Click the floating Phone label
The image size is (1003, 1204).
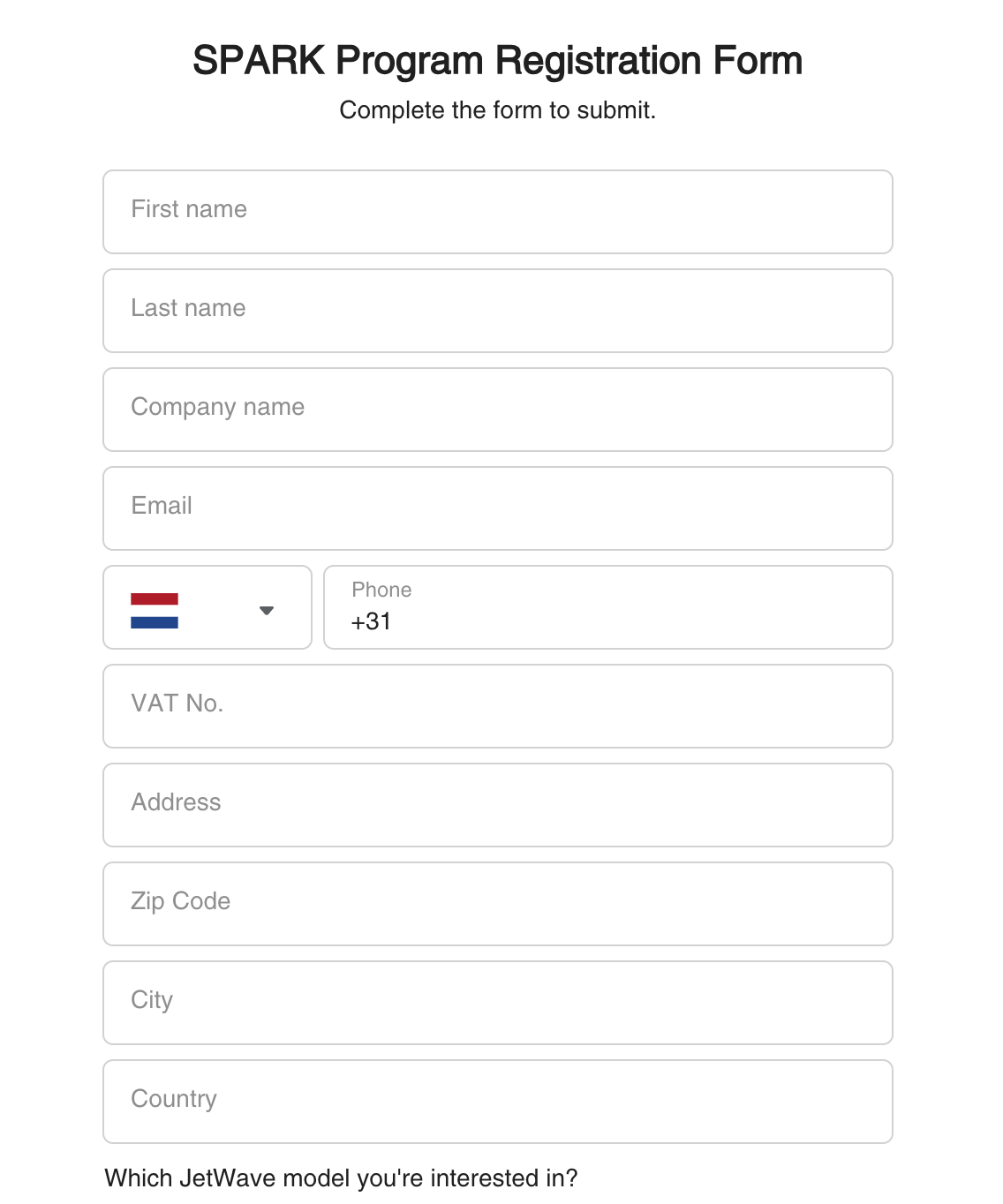381,590
